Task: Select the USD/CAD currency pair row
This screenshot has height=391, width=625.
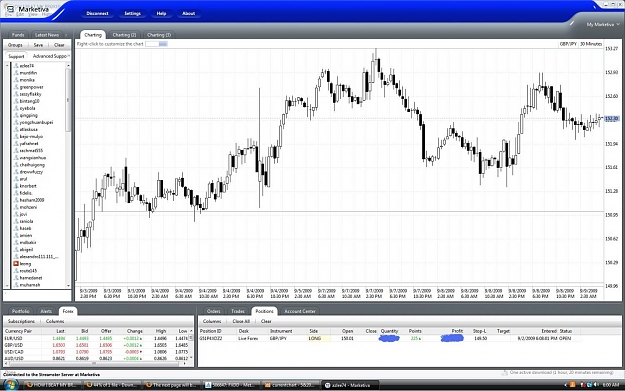Action: click(96, 352)
